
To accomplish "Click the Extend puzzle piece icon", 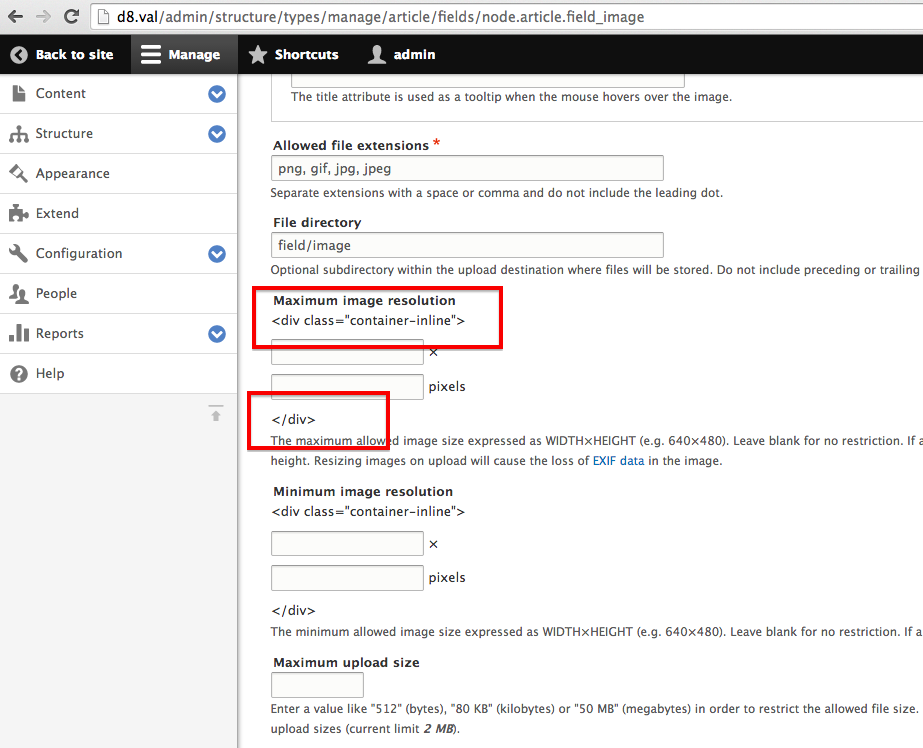I will click(19, 213).
